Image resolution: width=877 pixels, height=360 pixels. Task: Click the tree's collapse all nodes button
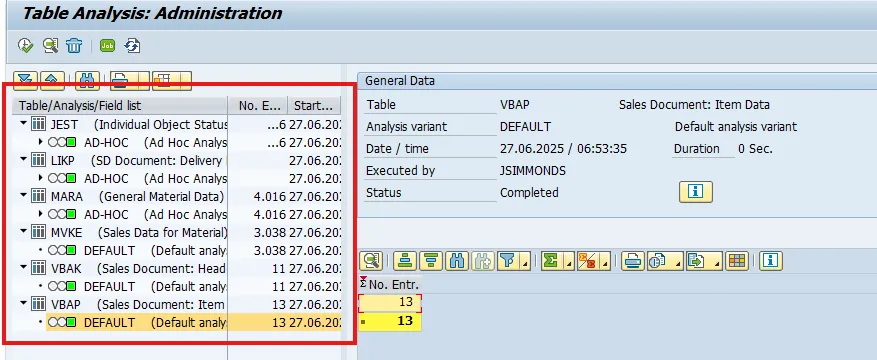(52, 80)
